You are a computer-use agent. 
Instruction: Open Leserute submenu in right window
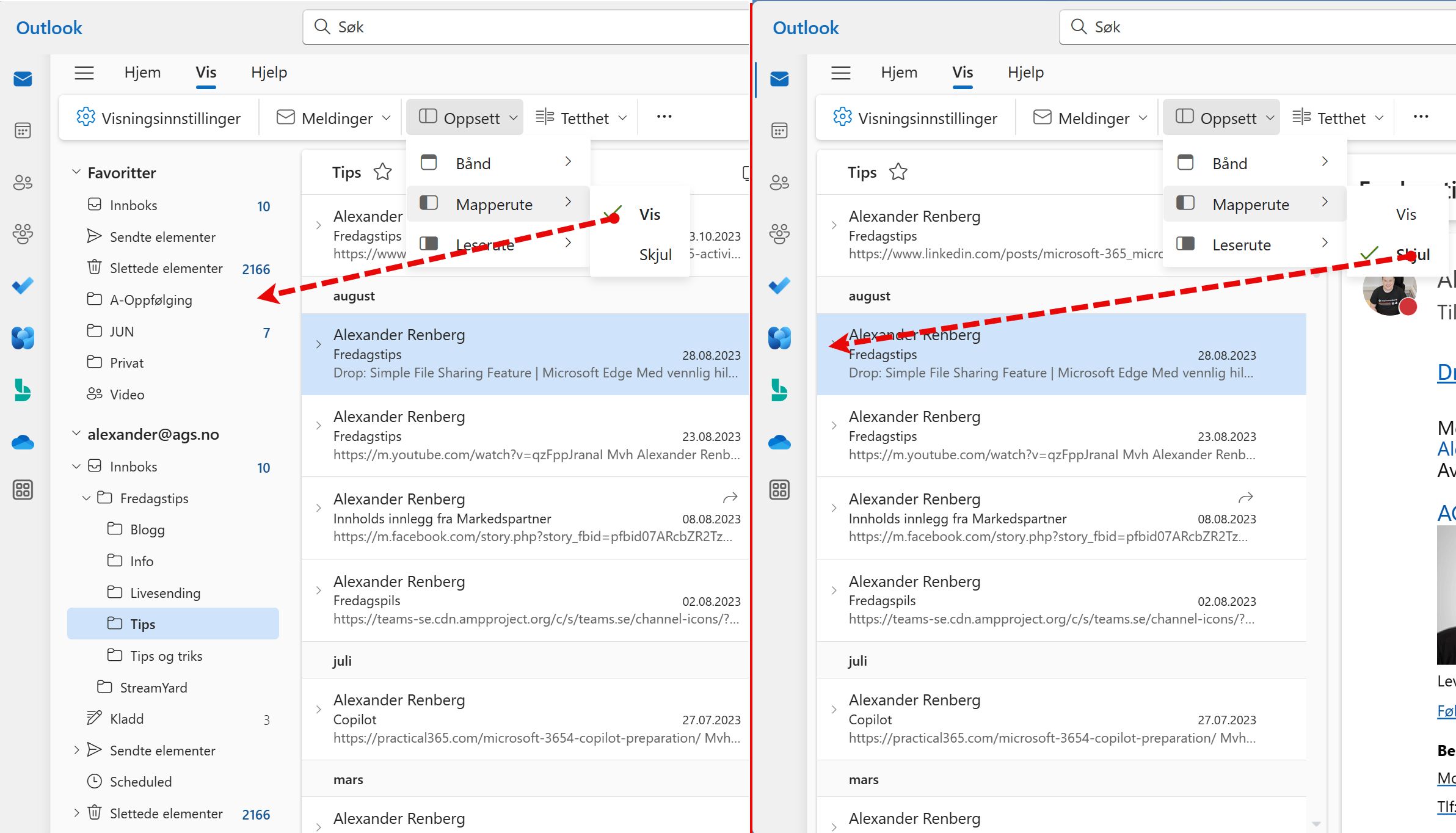(x=1255, y=244)
